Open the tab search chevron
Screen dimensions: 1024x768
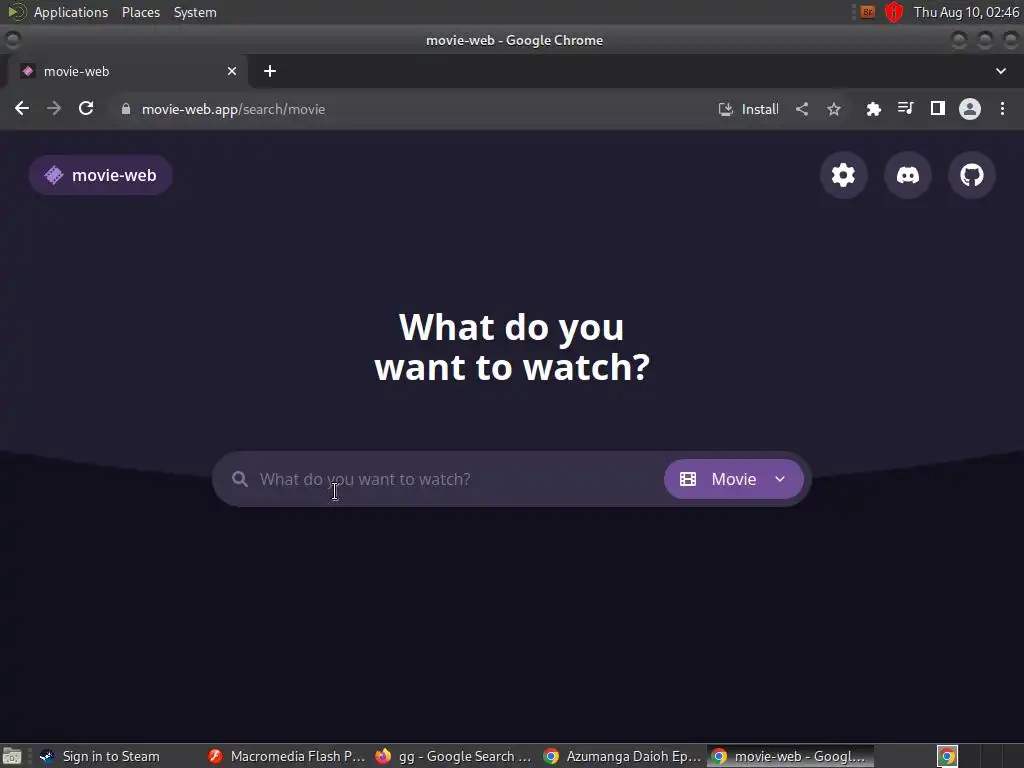click(x=1000, y=71)
